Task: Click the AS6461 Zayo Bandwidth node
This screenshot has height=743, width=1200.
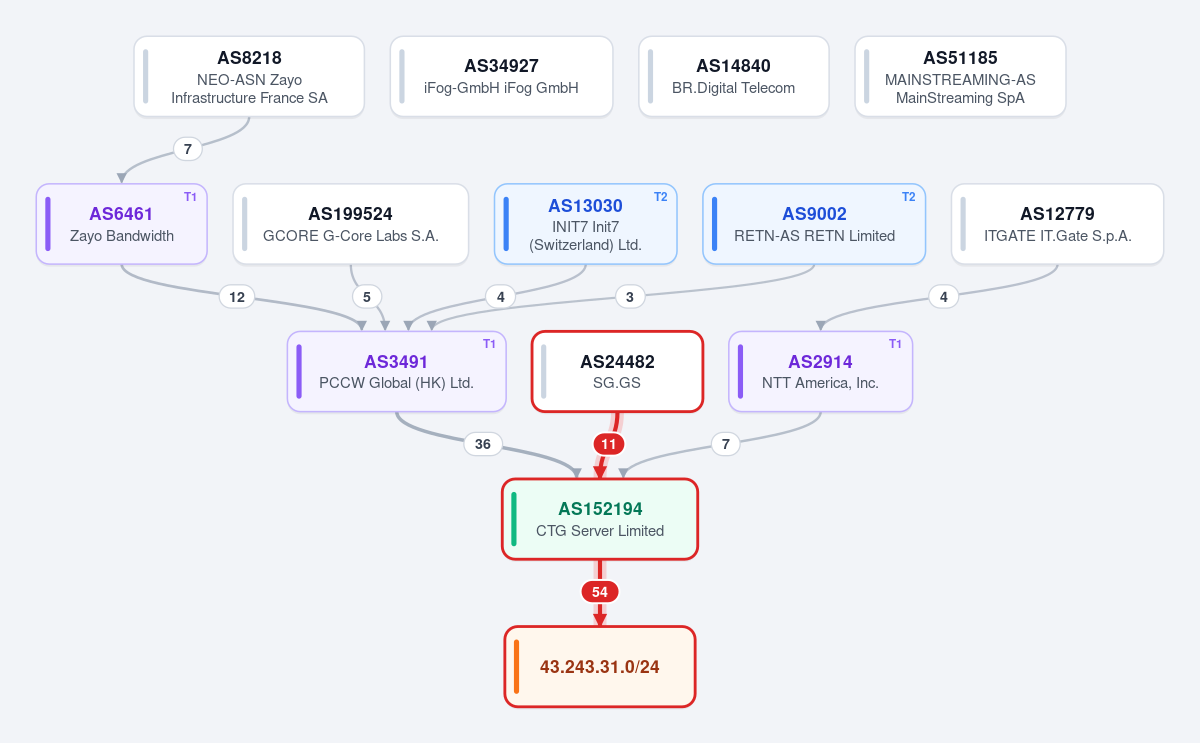Action: (x=122, y=224)
